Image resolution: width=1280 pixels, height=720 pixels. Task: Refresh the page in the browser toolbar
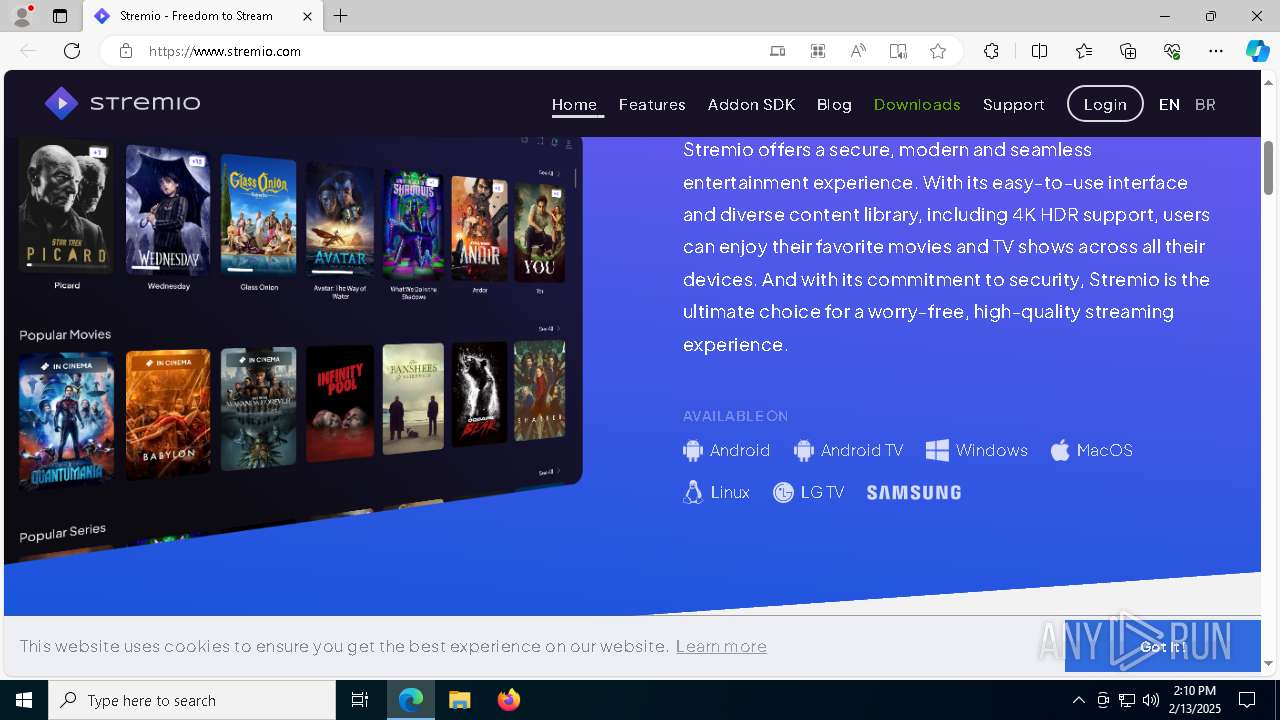point(72,51)
